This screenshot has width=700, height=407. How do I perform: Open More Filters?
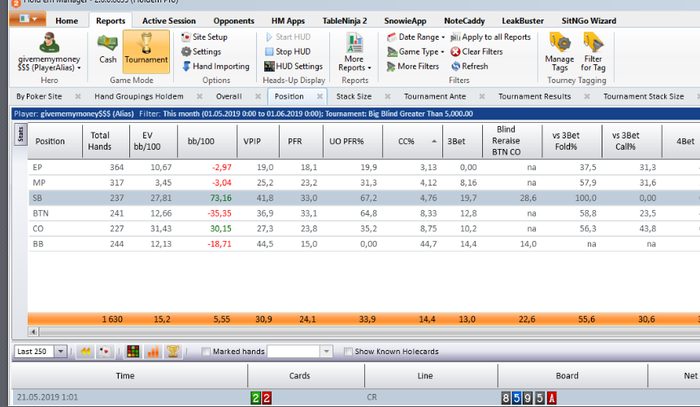tap(413, 66)
